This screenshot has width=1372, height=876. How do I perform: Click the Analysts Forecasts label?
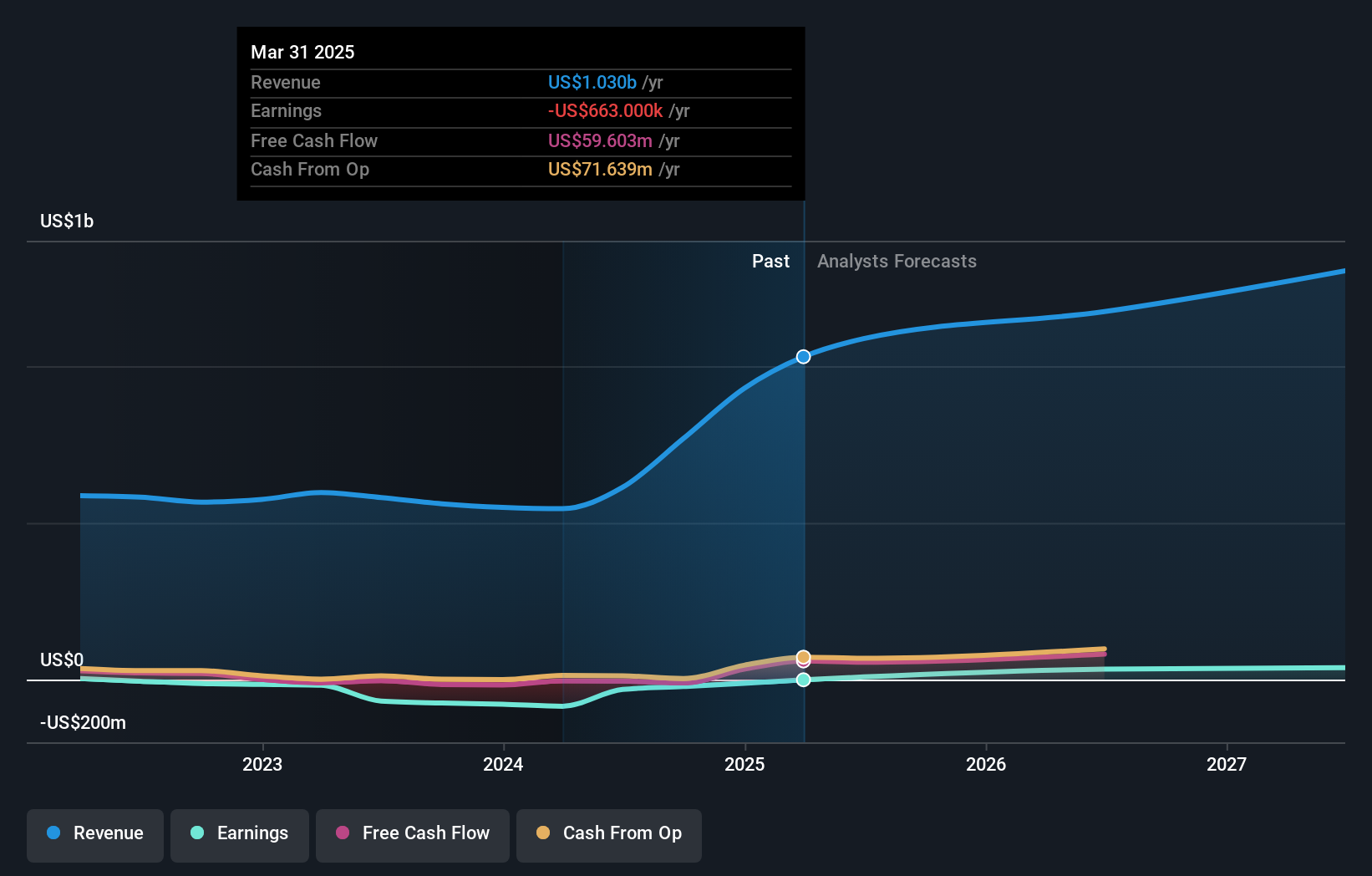pyautogui.click(x=897, y=261)
